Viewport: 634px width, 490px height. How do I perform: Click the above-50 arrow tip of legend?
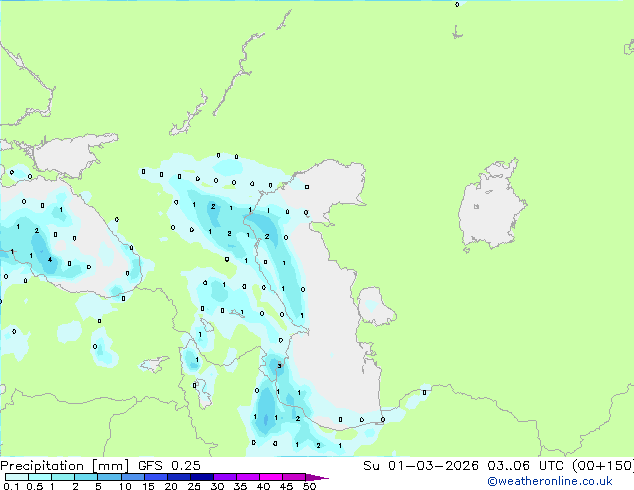click(x=317, y=477)
